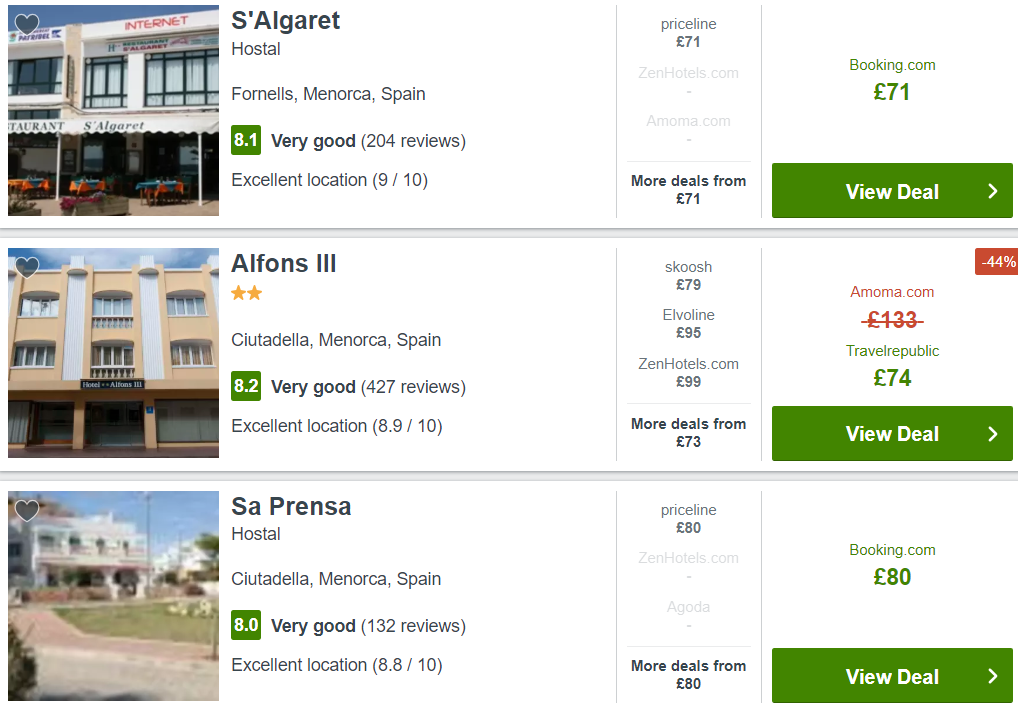The height and width of the screenshot is (711, 1018).
Task: Toggle the heart icon on Alfons III photo
Action: (27, 267)
